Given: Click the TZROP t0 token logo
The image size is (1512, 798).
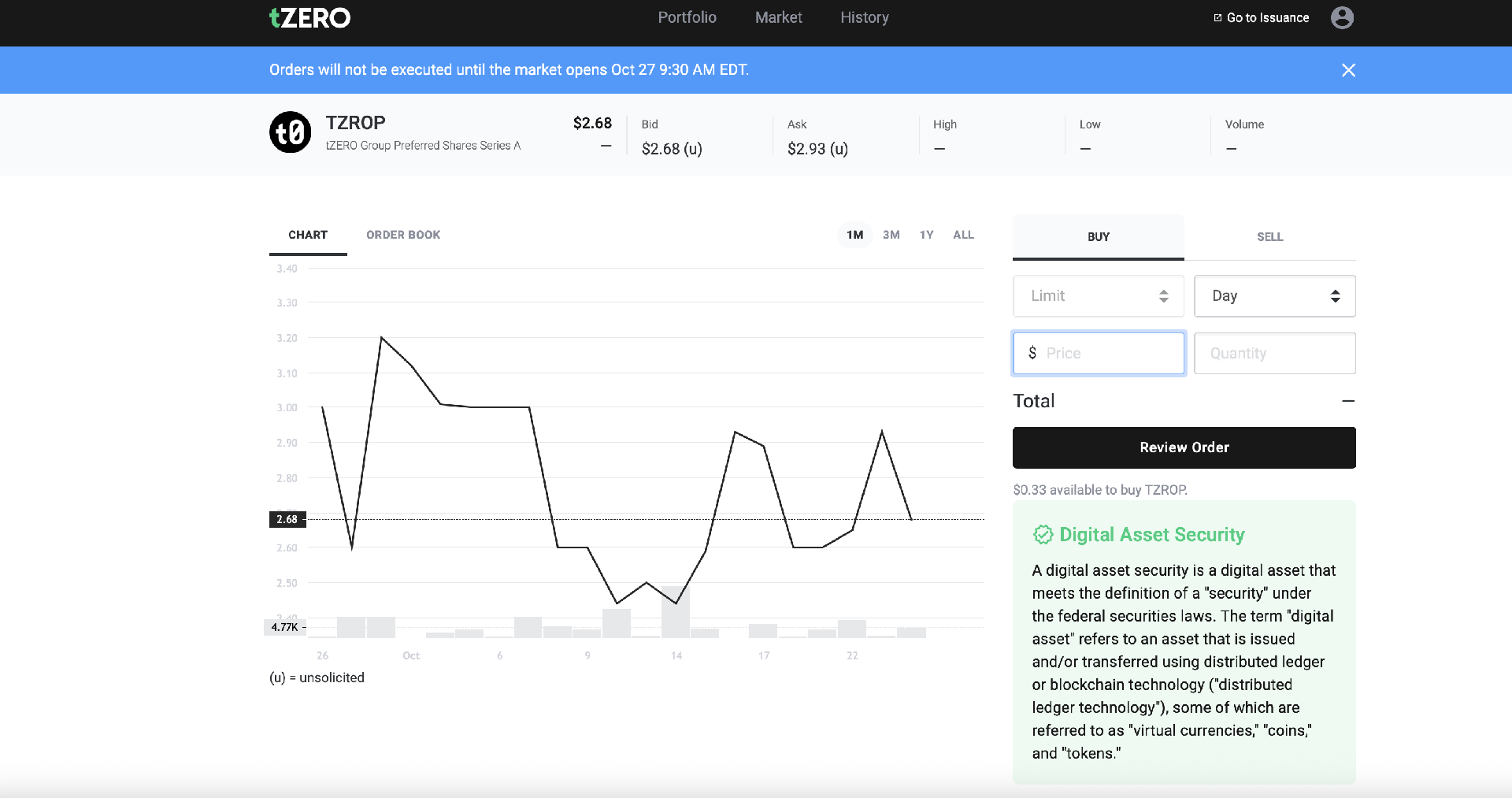Looking at the screenshot, I should [x=291, y=132].
